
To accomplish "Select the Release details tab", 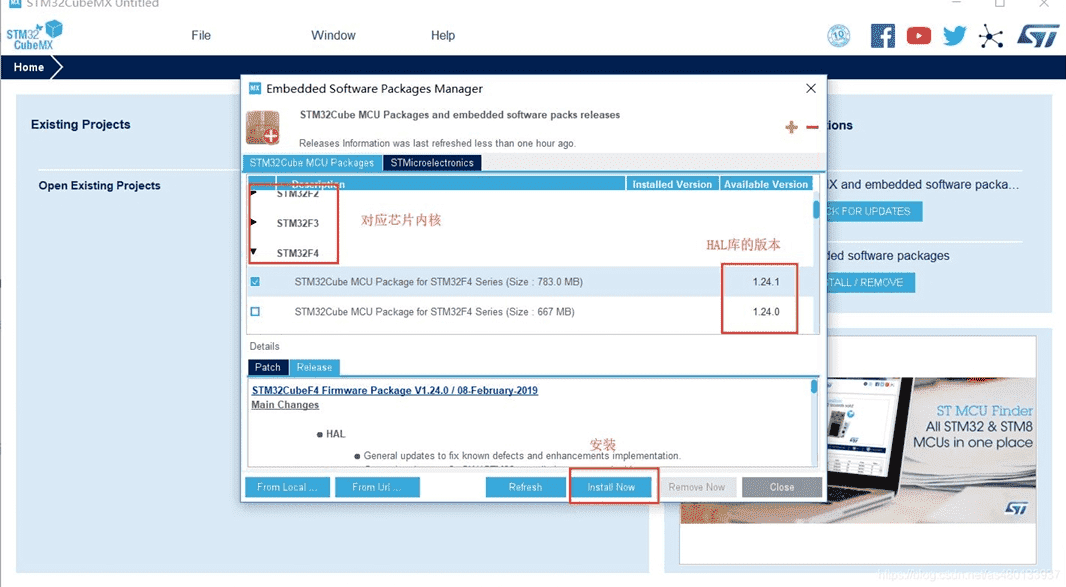I will [314, 367].
